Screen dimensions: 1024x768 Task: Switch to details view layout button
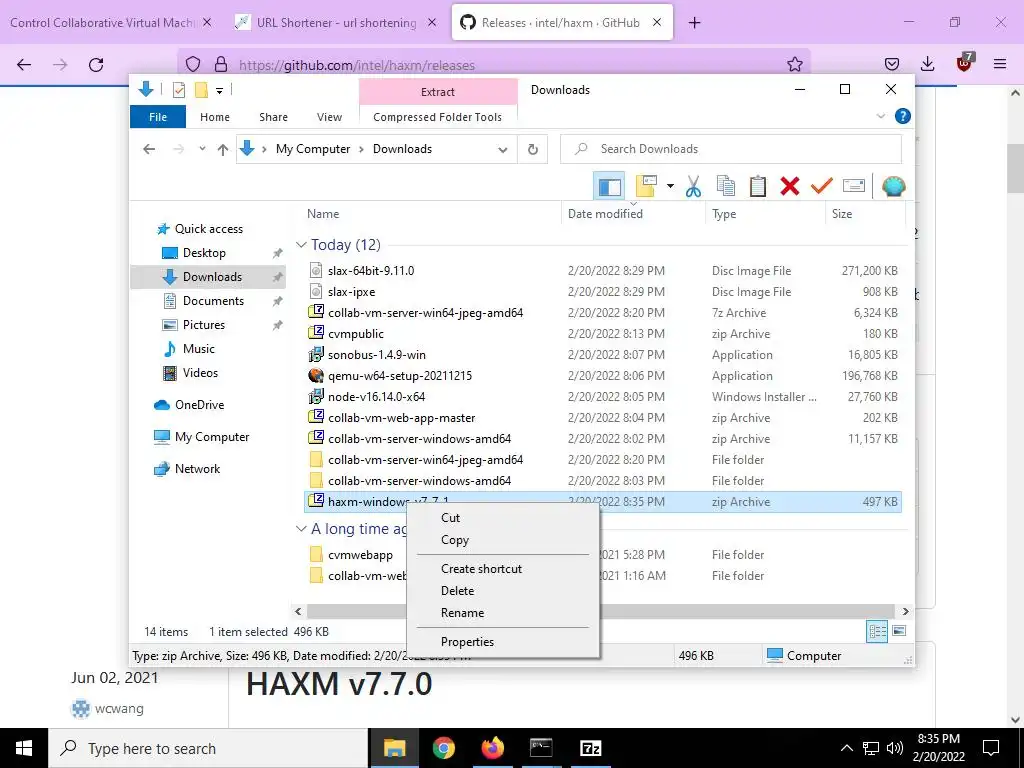point(877,632)
